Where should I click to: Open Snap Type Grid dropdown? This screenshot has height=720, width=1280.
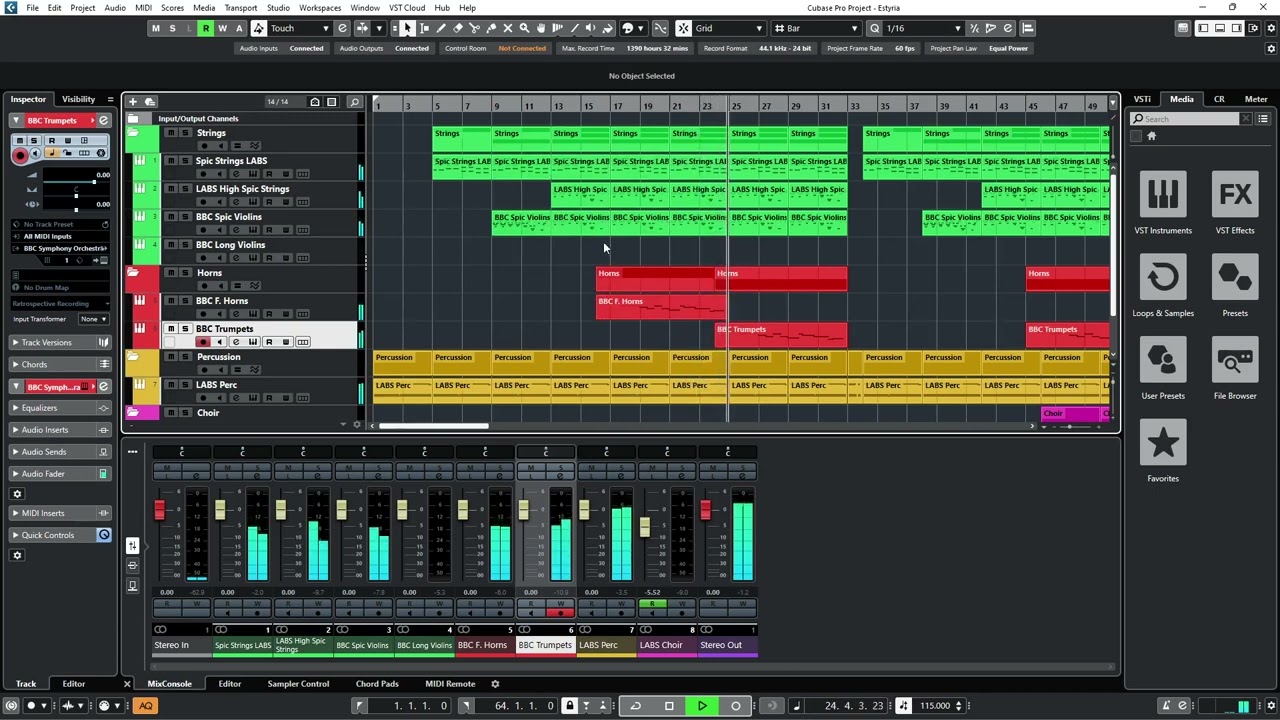pos(729,28)
